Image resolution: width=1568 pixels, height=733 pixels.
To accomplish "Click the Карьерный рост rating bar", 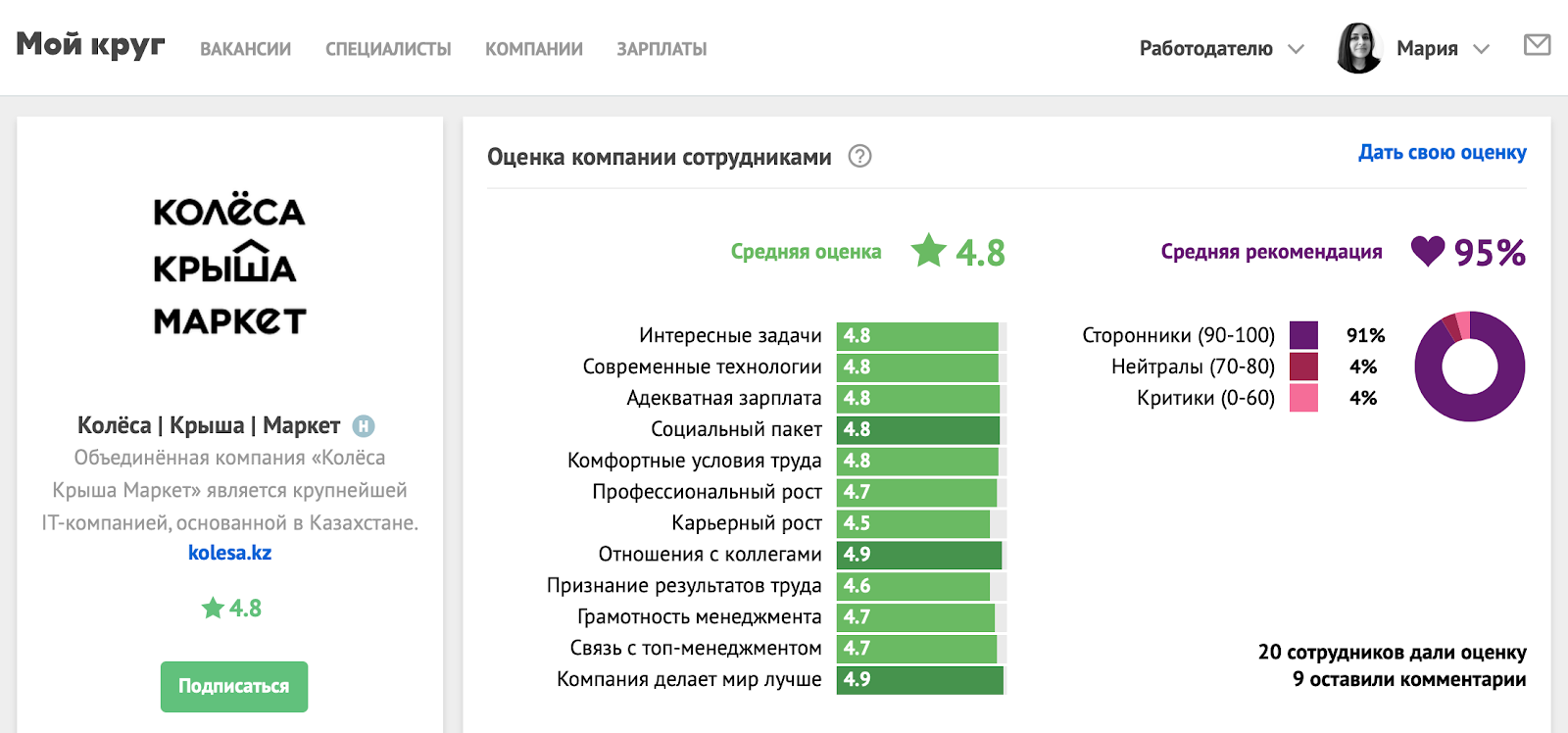I will click(x=921, y=523).
